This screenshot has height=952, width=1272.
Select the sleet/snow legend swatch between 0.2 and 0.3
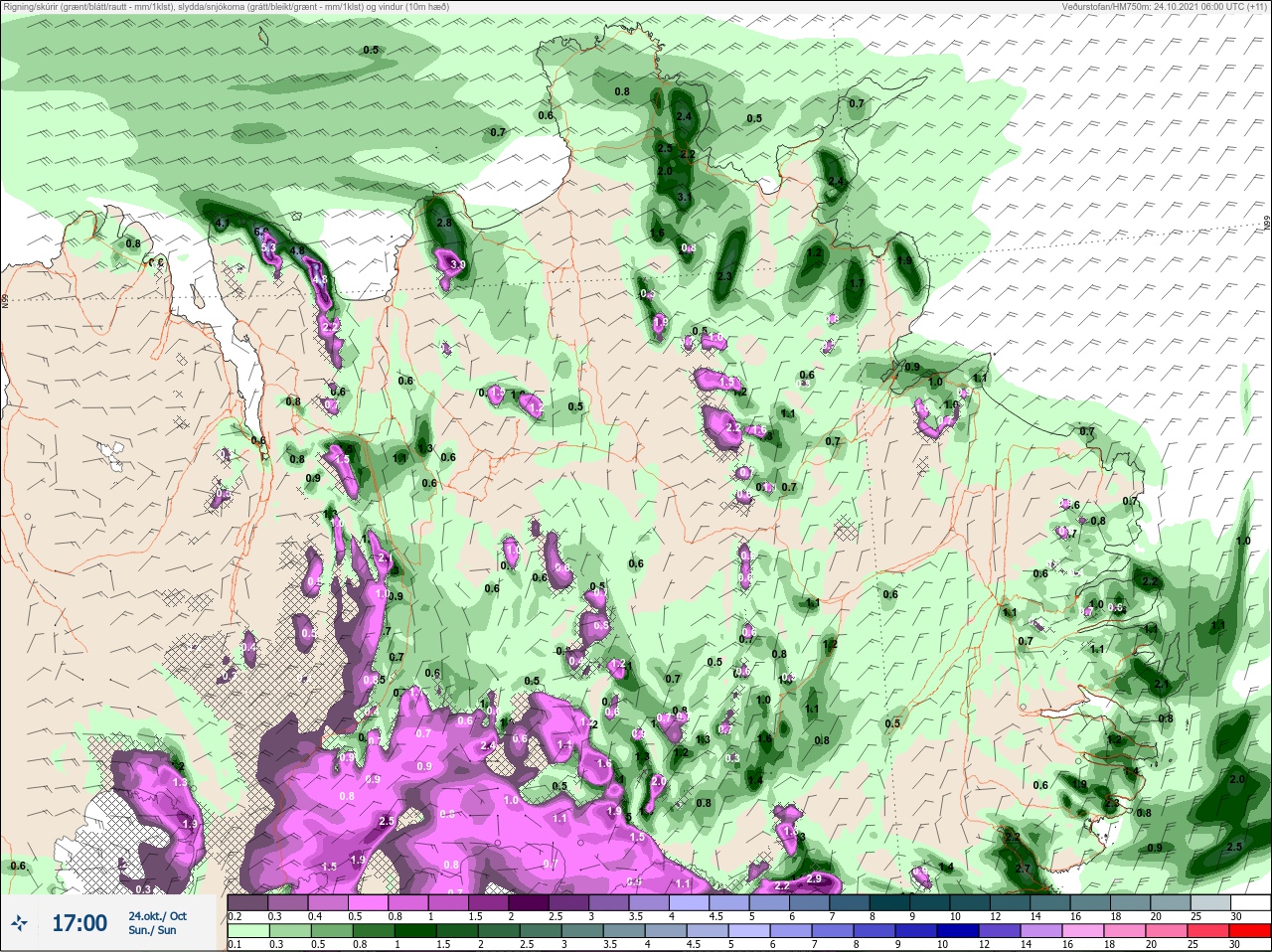point(247,902)
